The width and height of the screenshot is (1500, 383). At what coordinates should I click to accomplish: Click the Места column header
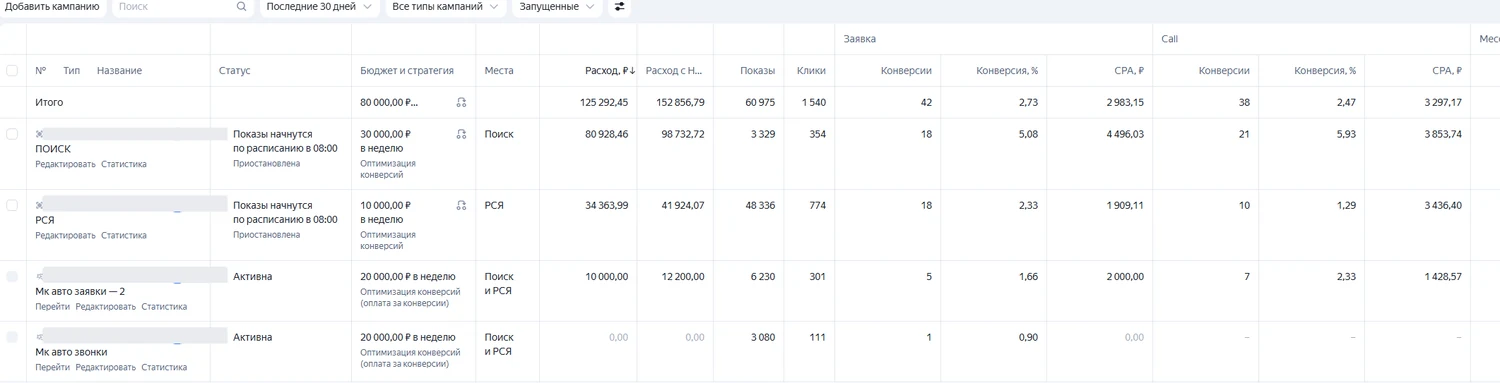499,71
